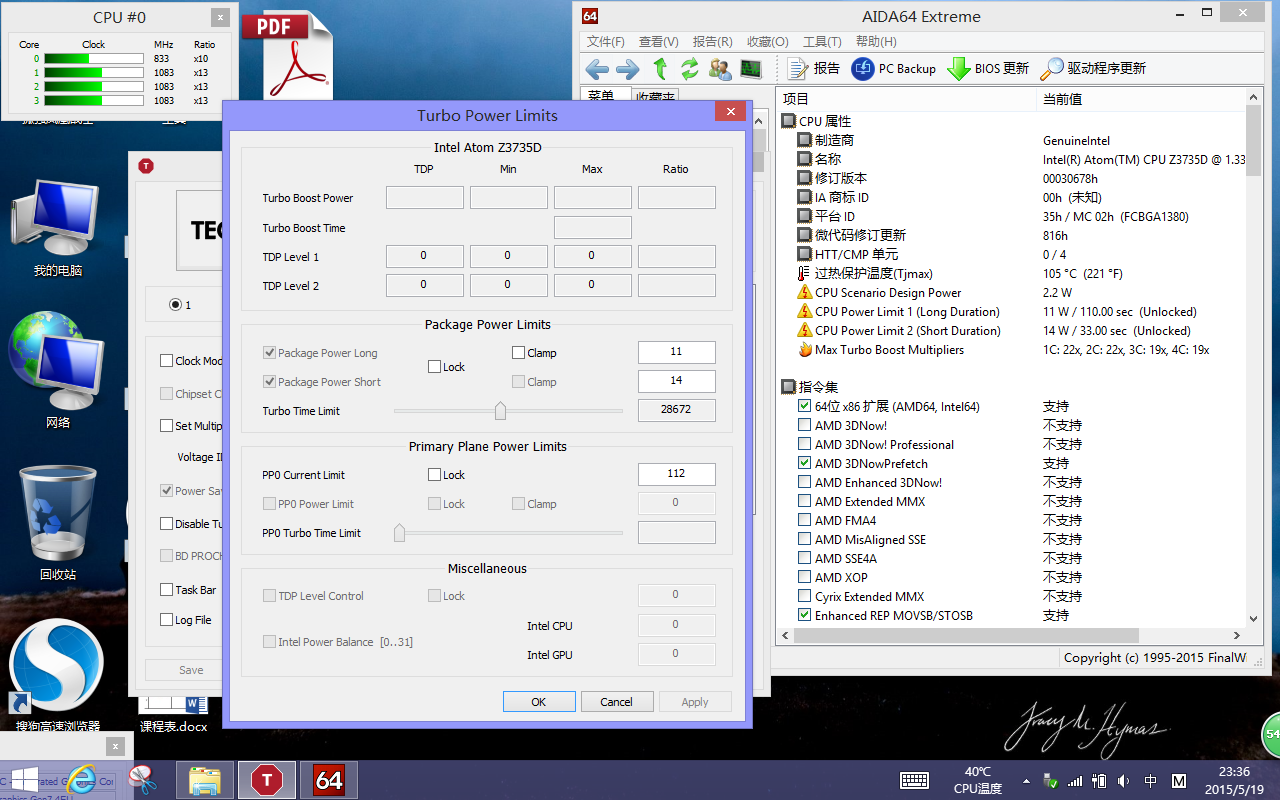Click the taskbar clock showing 23:36
Image resolution: width=1280 pixels, height=800 pixels.
coord(1235,780)
